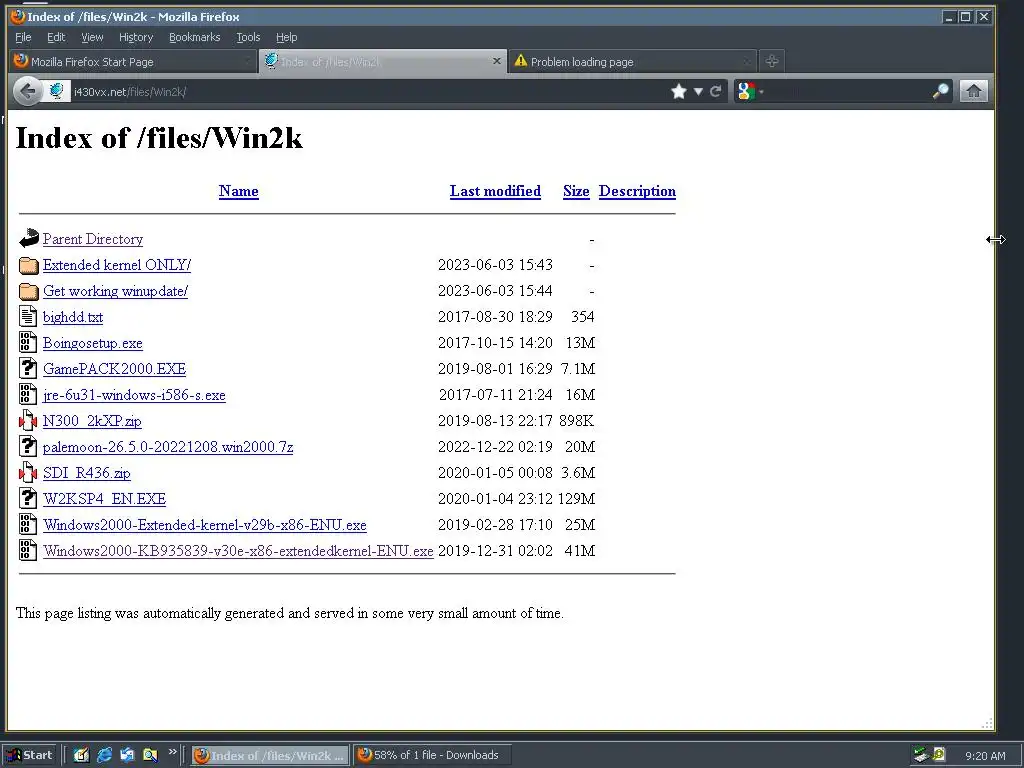Reload the page with the refresh icon
This screenshot has width=1024, height=768.
(x=716, y=91)
